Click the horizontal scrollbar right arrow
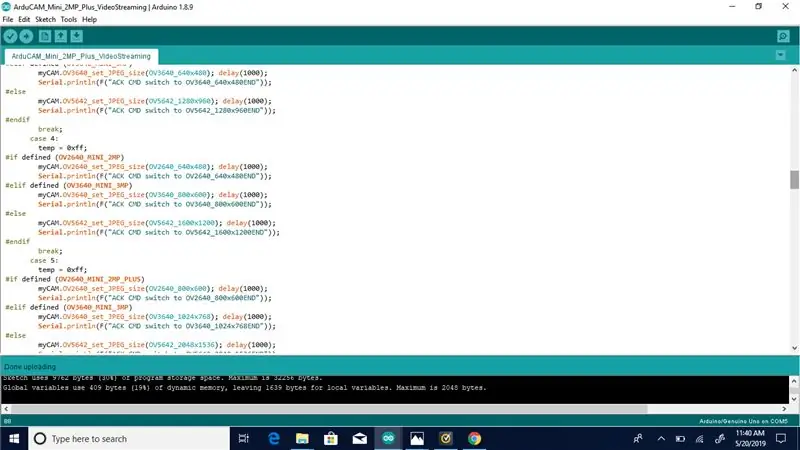 pyautogui.click(x=784, y=409)
